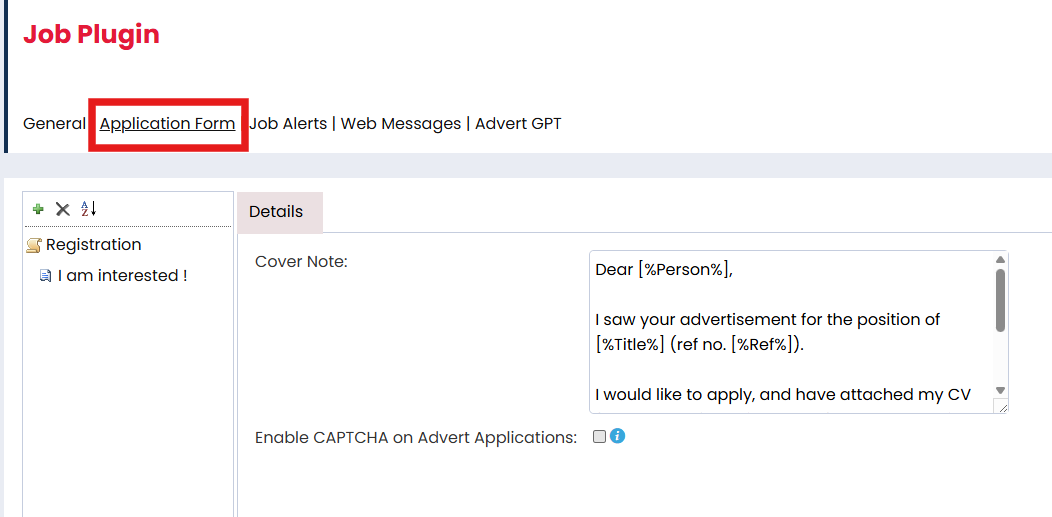
Task: Select the "I am interested !" form item
Action: pos(122,276)
